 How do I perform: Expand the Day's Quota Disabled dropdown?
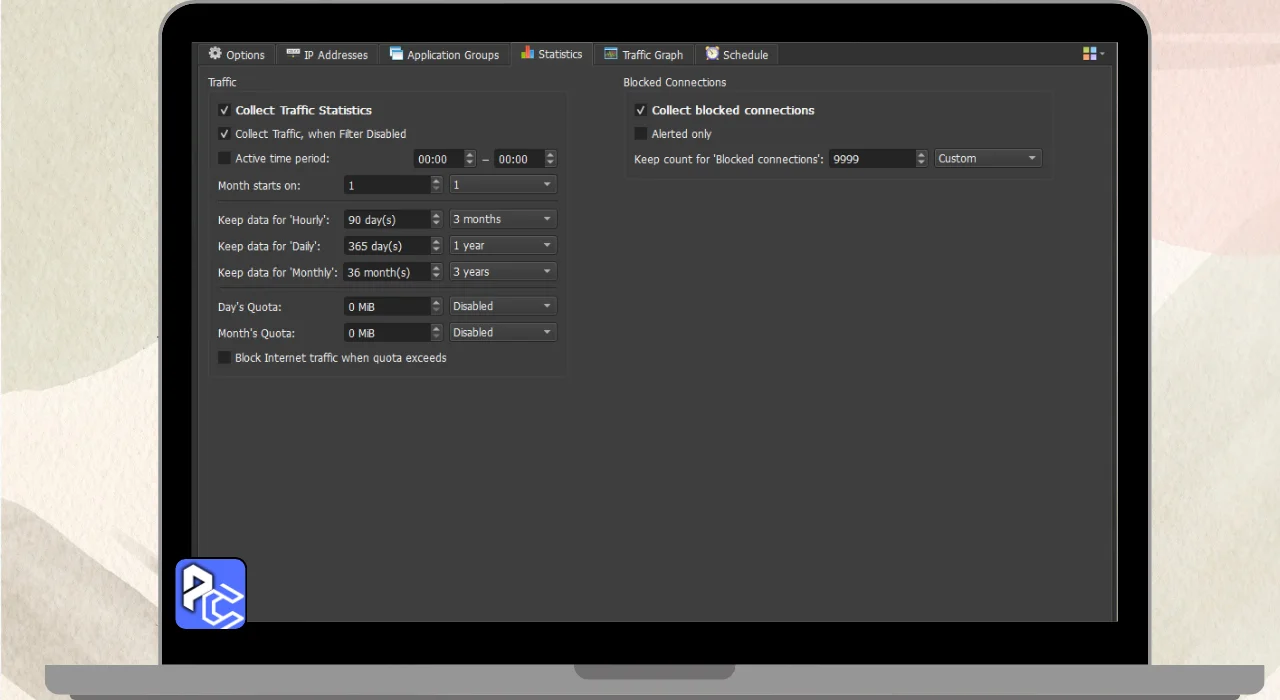coord(502,306)
